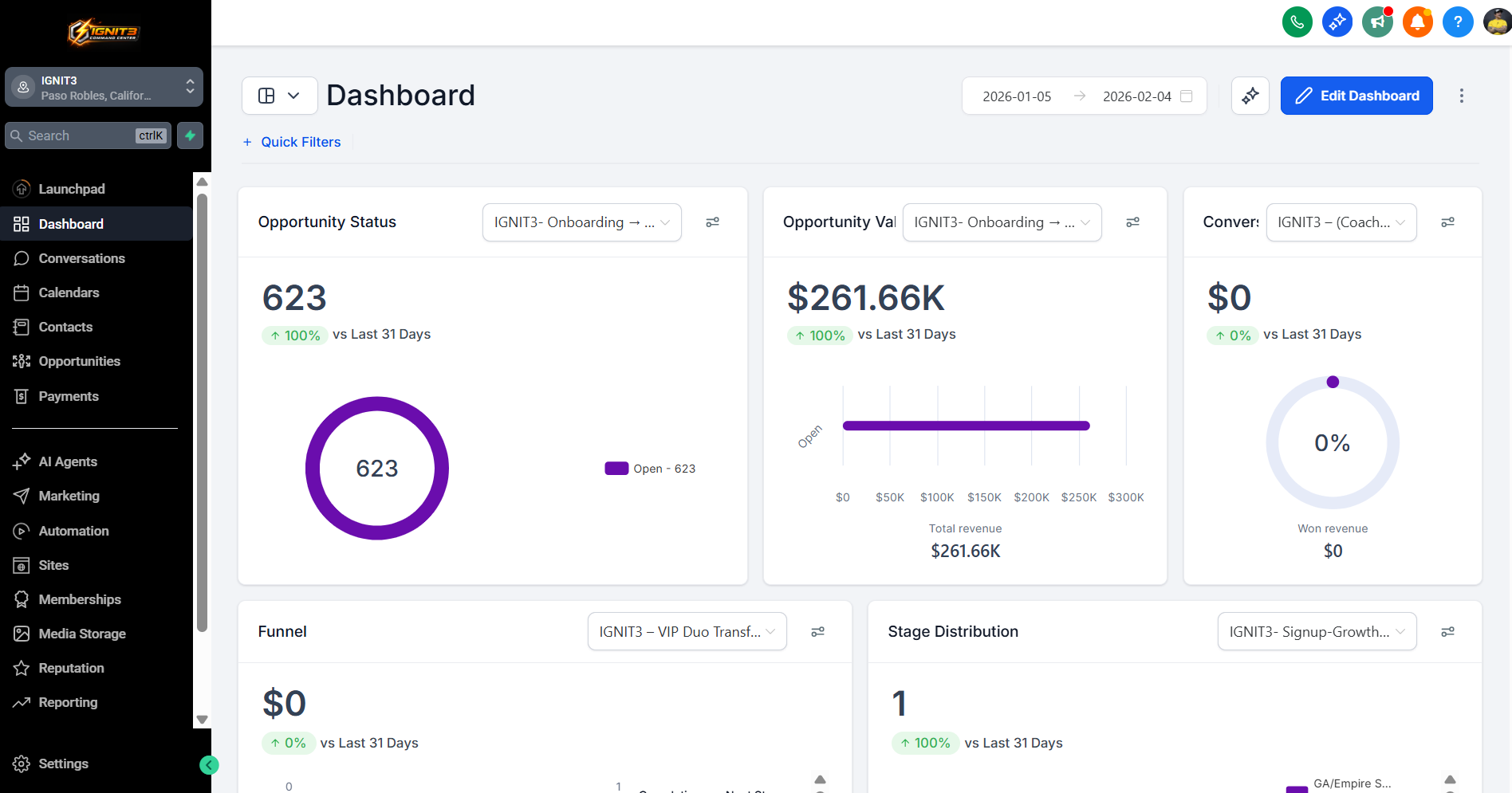1512x793 pixels.
Task: Collapse the sidebar with green arrow toggle
Action: point(209,765)
